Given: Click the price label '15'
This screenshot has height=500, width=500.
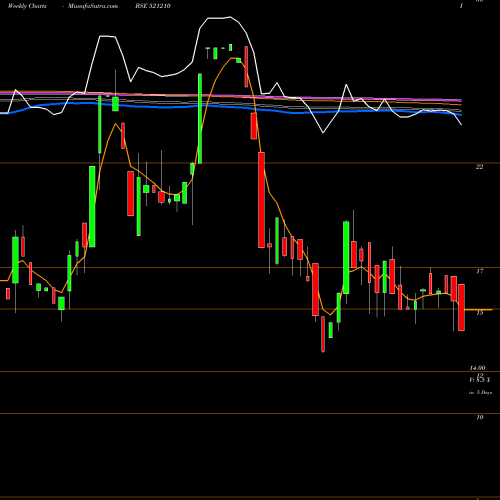Looking at the screenshot, I should pos(480,313).
